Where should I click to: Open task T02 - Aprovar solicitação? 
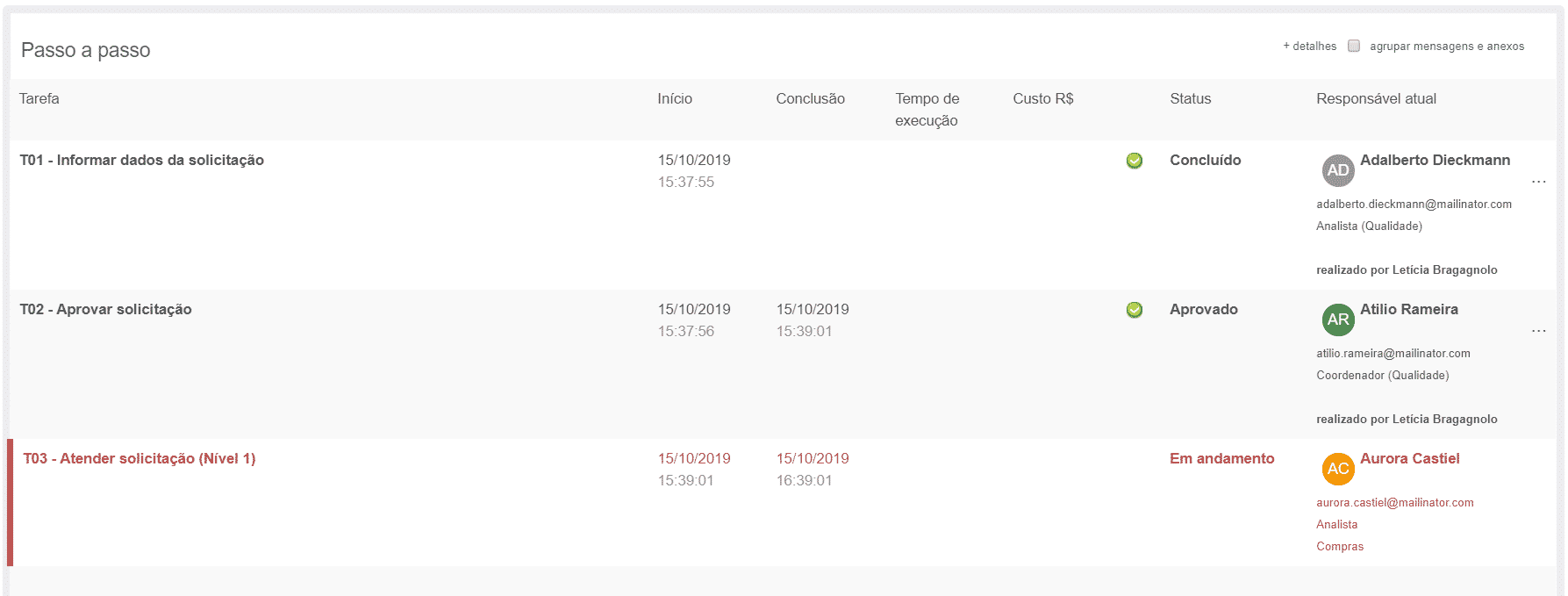(106, 310)
